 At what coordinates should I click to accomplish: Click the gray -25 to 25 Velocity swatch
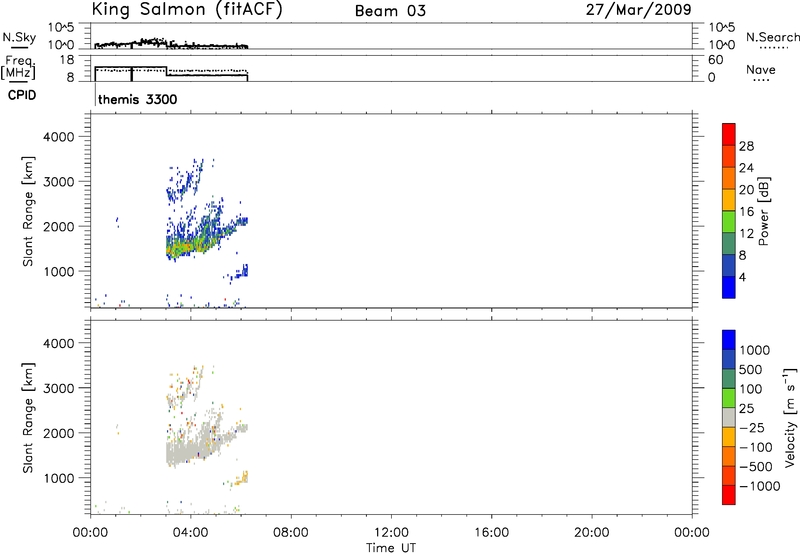point(729,418)
